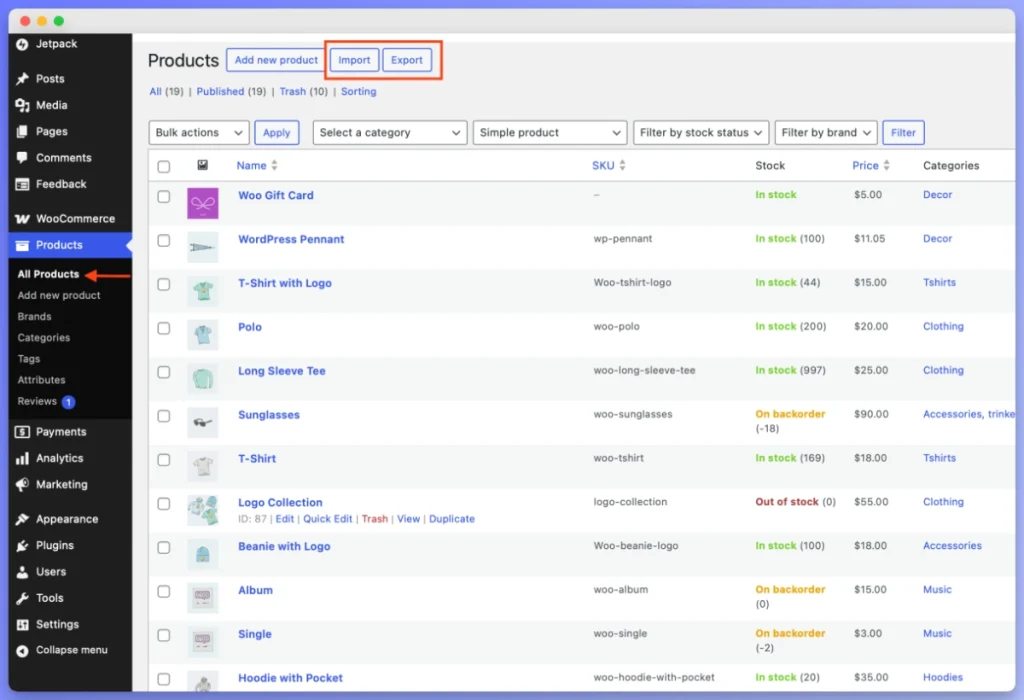Image resolution: width=1024 pixels, height=700 pixels.
Task: Click the Export button
Action: [x=406, y=59]
